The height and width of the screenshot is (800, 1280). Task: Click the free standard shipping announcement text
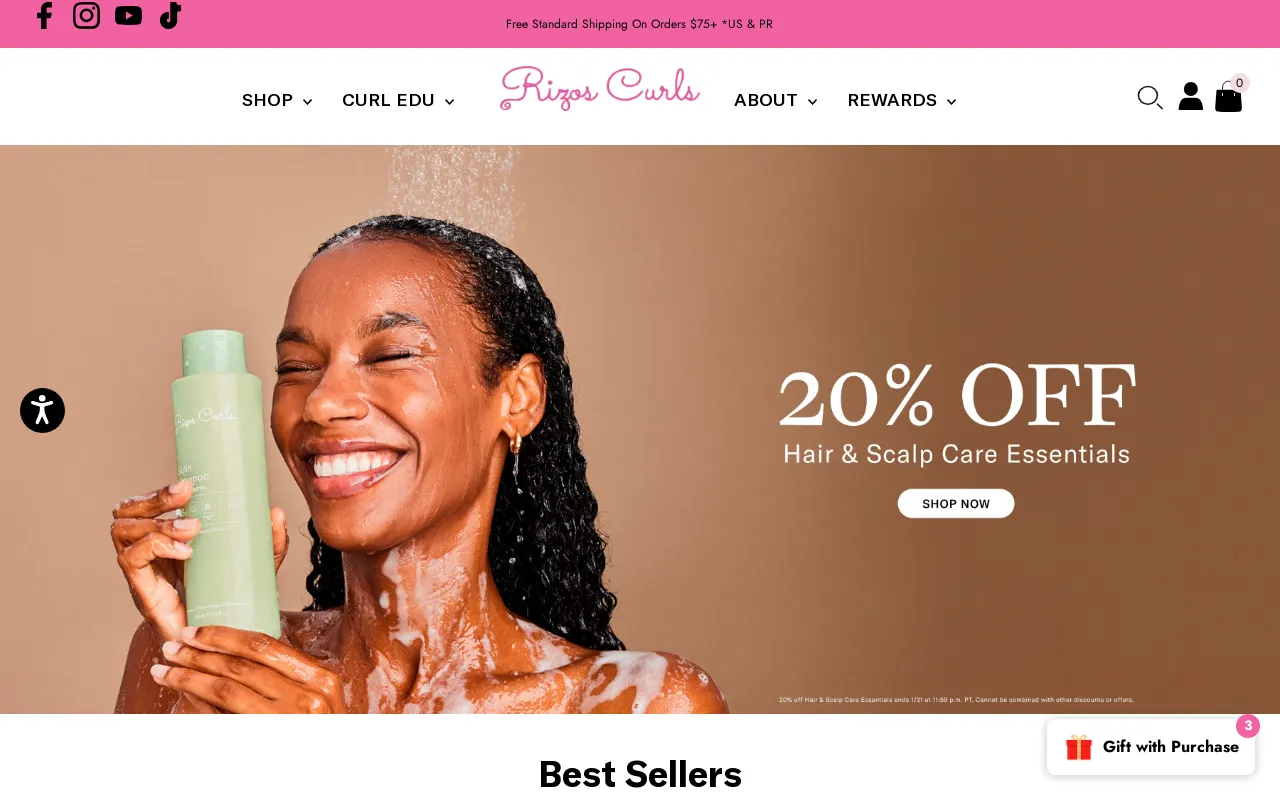[x=639, y=24]
